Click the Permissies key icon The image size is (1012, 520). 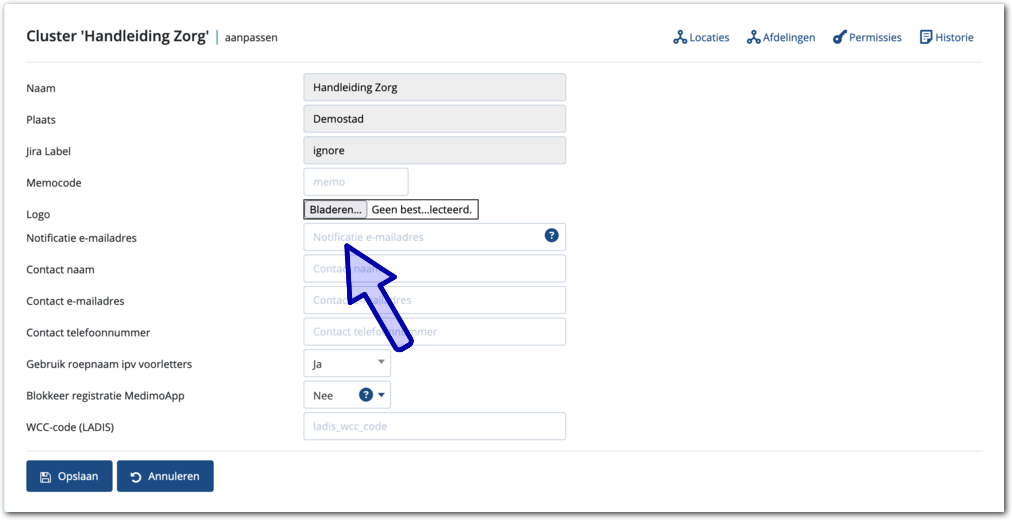839,38
